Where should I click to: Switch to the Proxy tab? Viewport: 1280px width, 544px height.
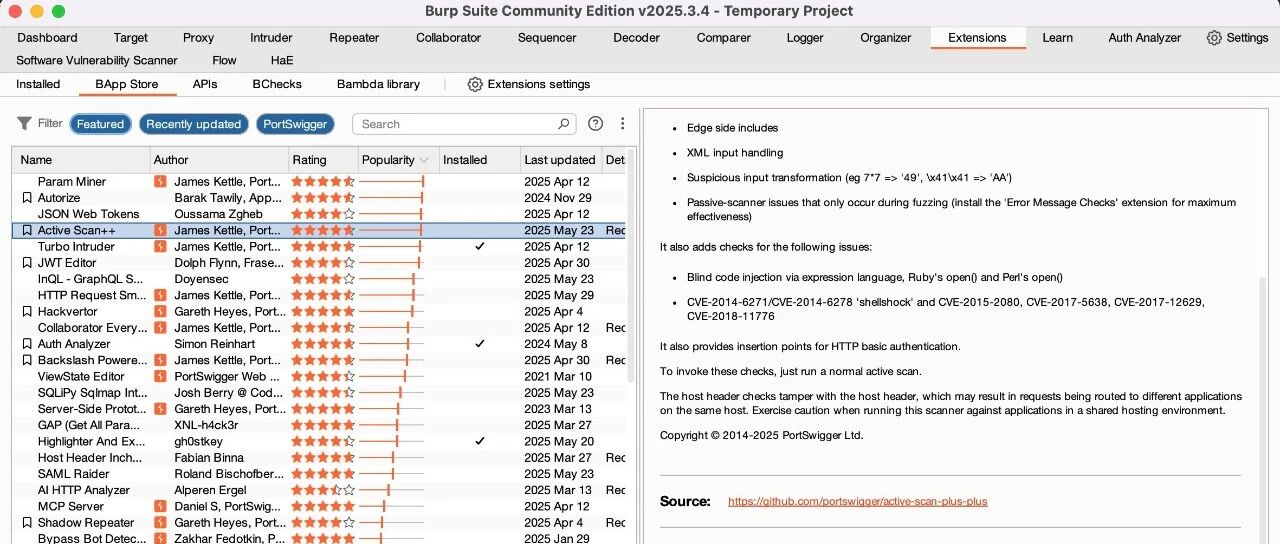[198, 37]
